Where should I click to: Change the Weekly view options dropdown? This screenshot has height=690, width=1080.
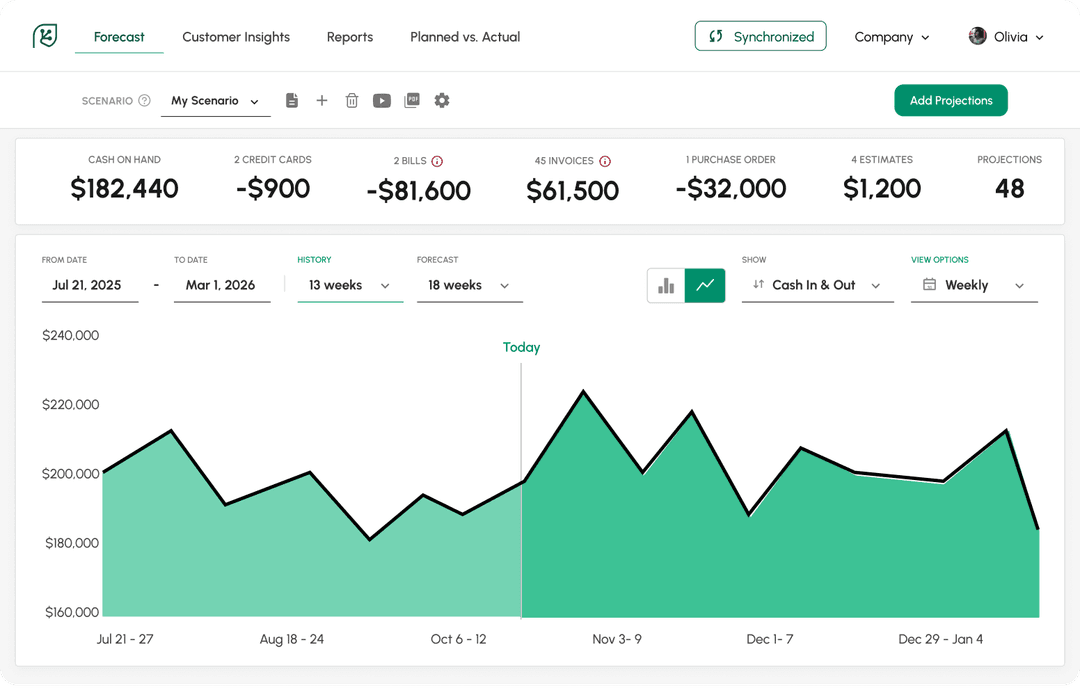pyautogui.click(x=974, y=286)
